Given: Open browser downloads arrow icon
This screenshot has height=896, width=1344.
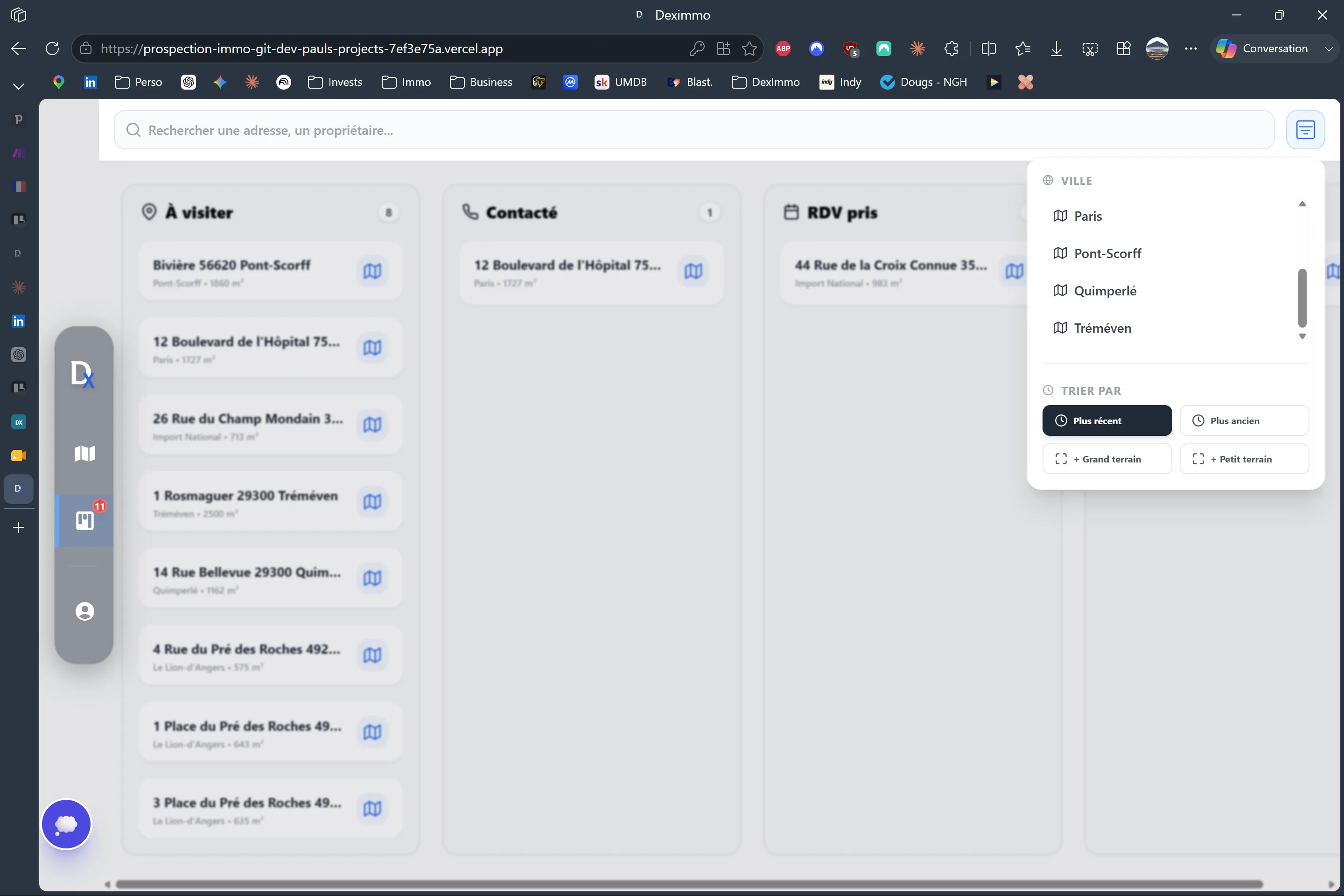Looking at the screenshot, I should pos(1056,49).
